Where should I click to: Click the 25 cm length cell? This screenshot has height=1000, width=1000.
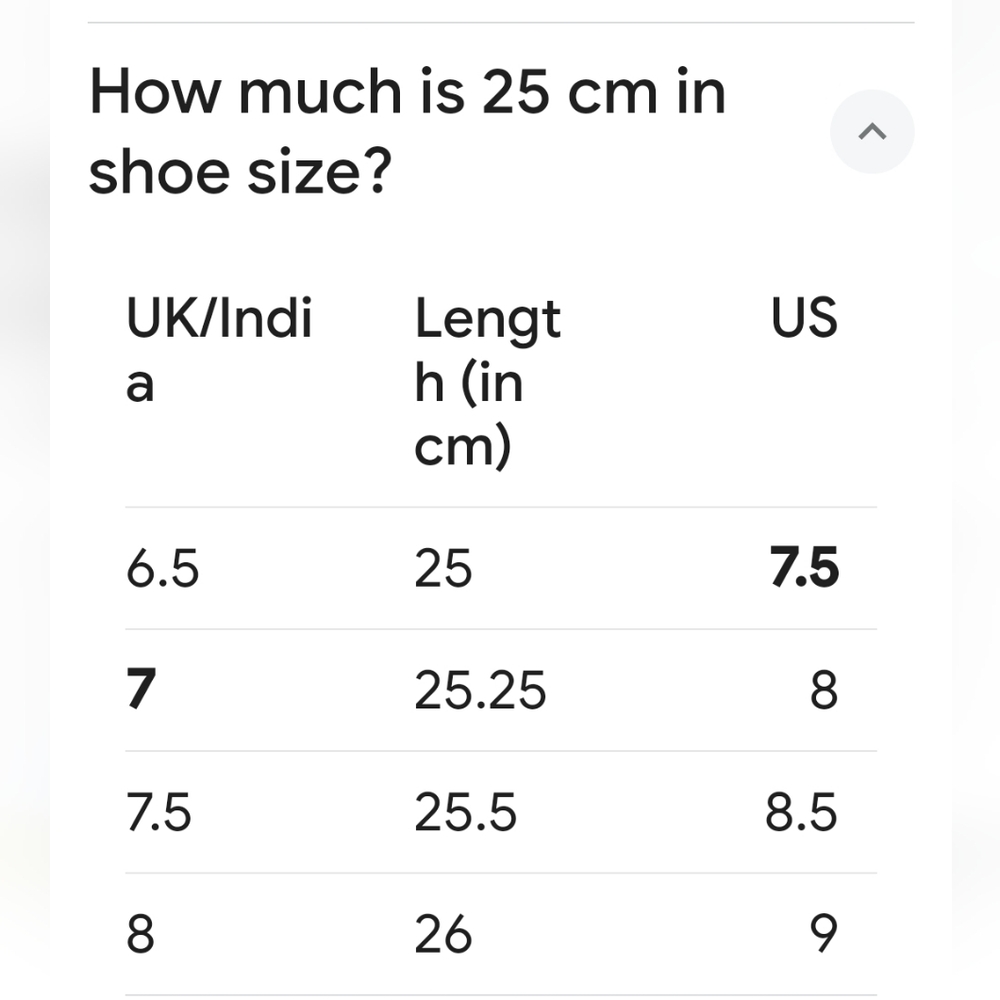(443, 568)
